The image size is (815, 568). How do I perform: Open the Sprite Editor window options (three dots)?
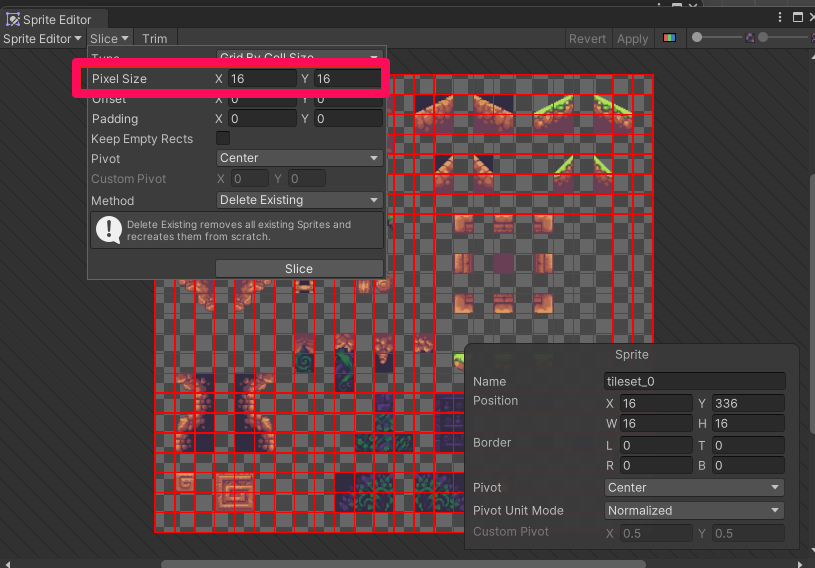click(780, 18)
